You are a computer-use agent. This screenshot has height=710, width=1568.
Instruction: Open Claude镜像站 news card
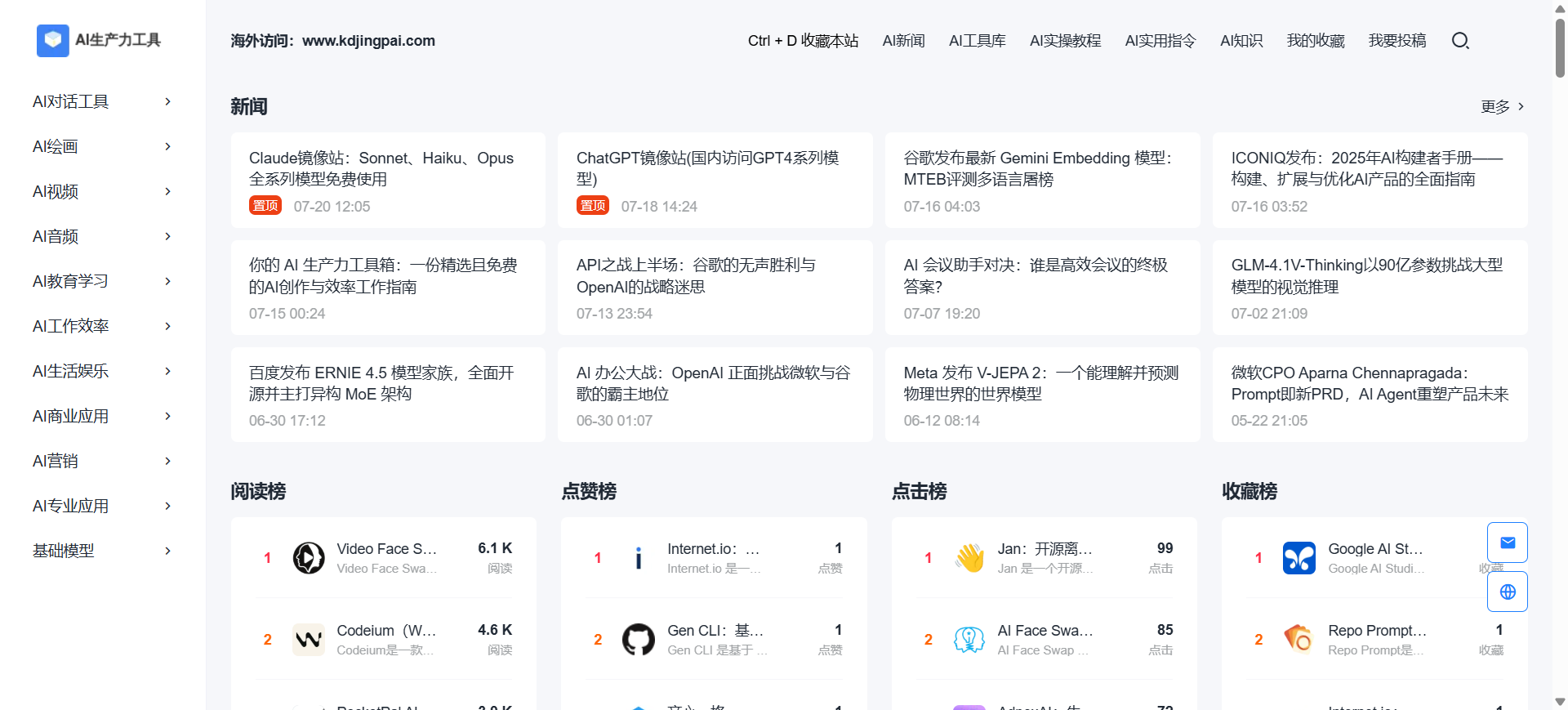tap(388, 181)
